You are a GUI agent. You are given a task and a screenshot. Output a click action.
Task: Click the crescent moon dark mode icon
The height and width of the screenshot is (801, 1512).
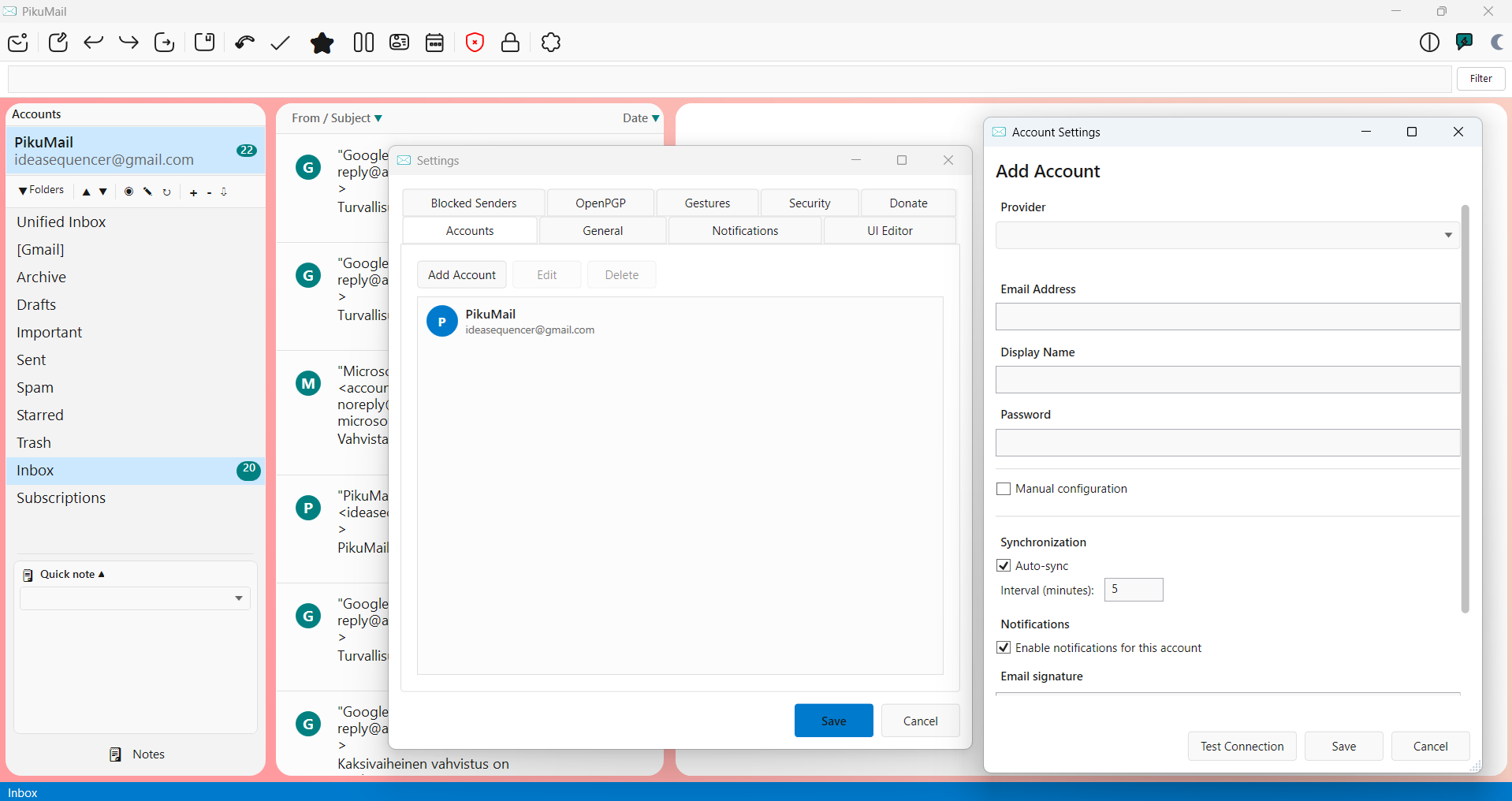[x=1498, y=43]
